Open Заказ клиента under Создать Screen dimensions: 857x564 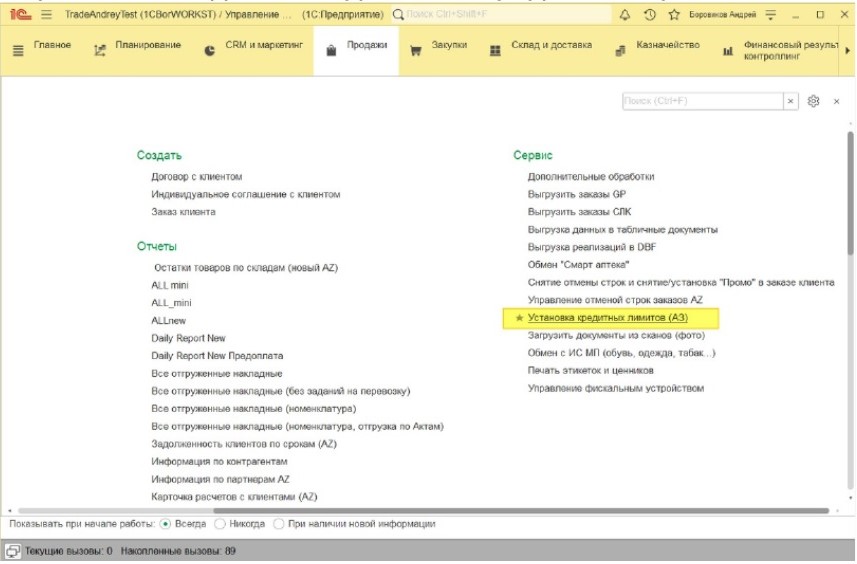click(x=183, y=212)
